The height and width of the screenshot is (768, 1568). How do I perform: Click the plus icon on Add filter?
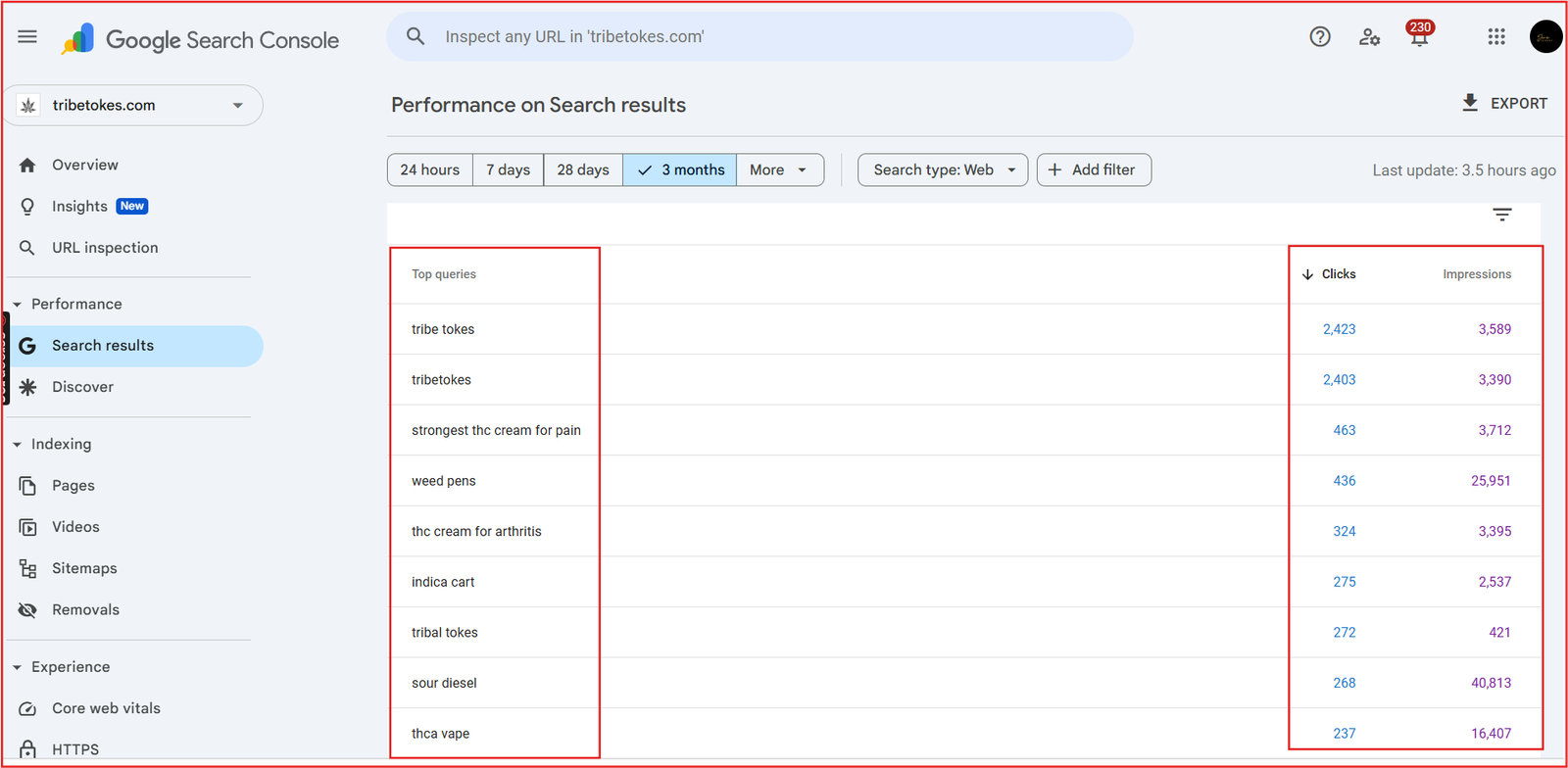(1054, 169)
